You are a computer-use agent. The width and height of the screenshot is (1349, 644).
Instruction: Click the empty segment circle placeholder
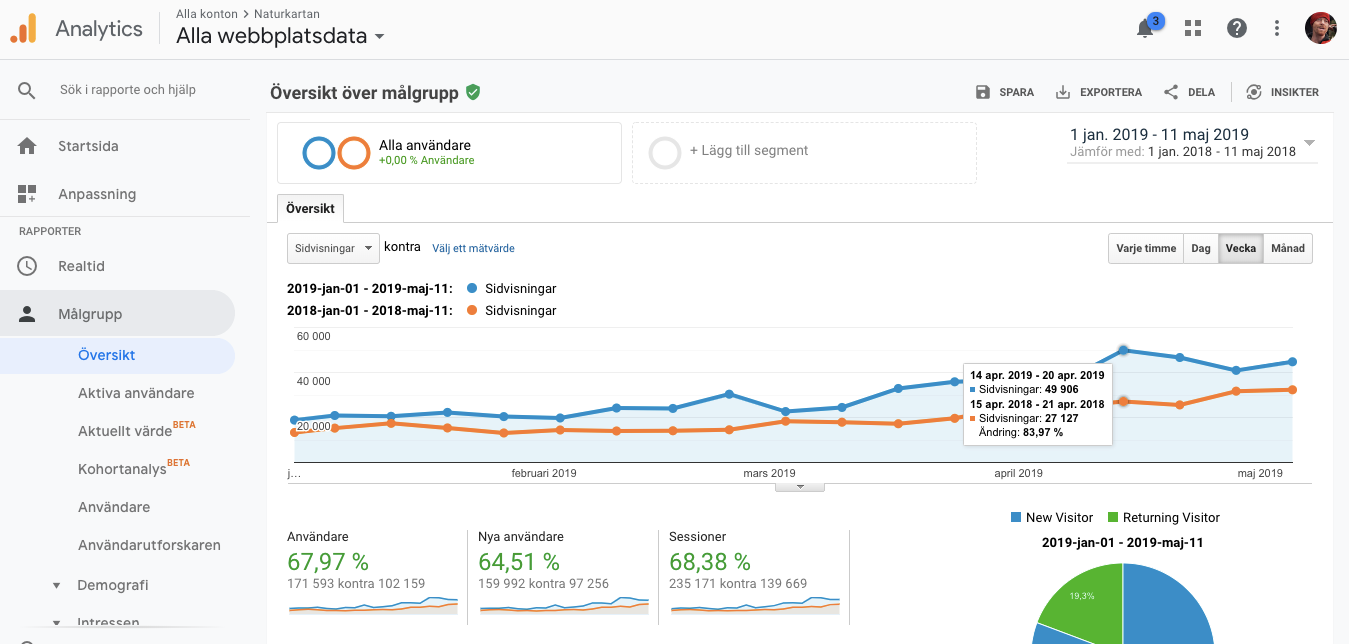[665, 153]
